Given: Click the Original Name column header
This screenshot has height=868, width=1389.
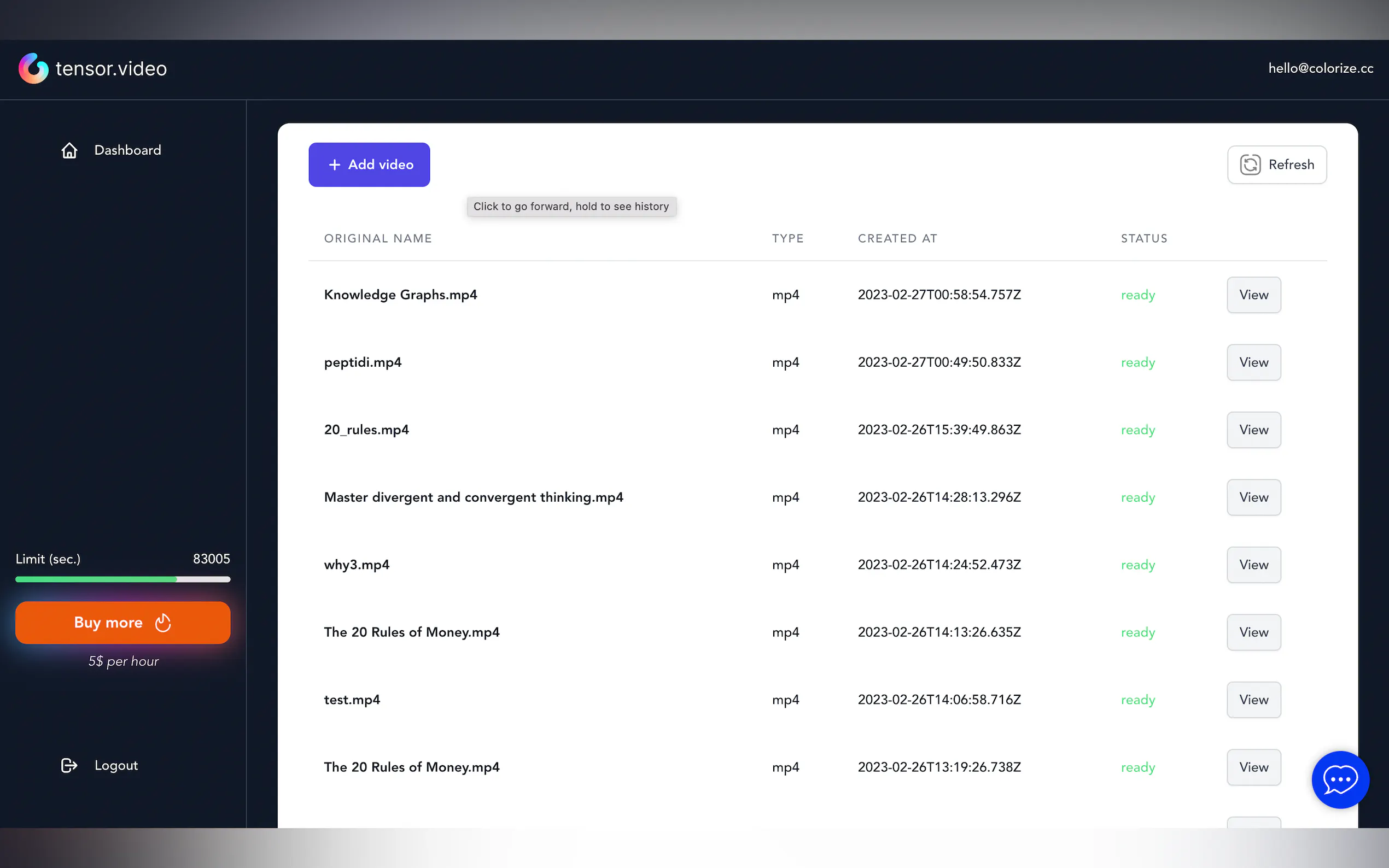Looking at the screenshot, I should [x=378, y=238].
